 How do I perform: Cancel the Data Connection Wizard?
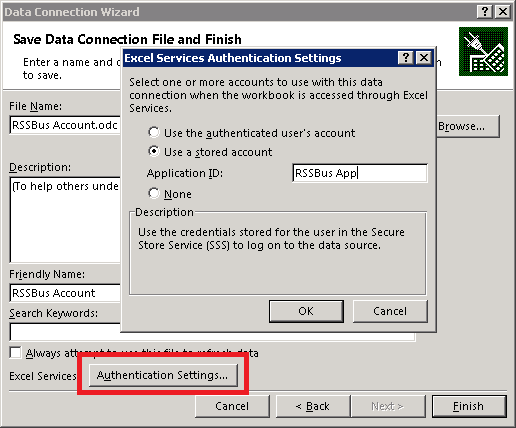[x=232, y=406]
